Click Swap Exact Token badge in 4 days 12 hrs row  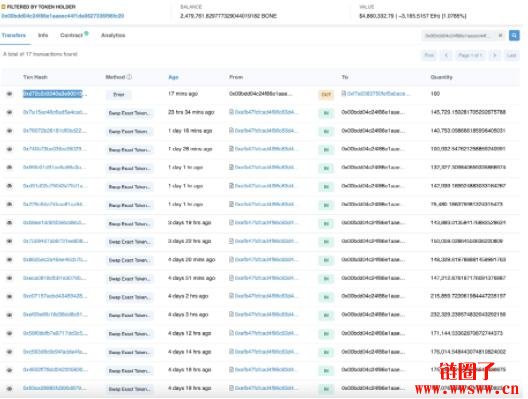pyautogui.click(x=129, y=334)
